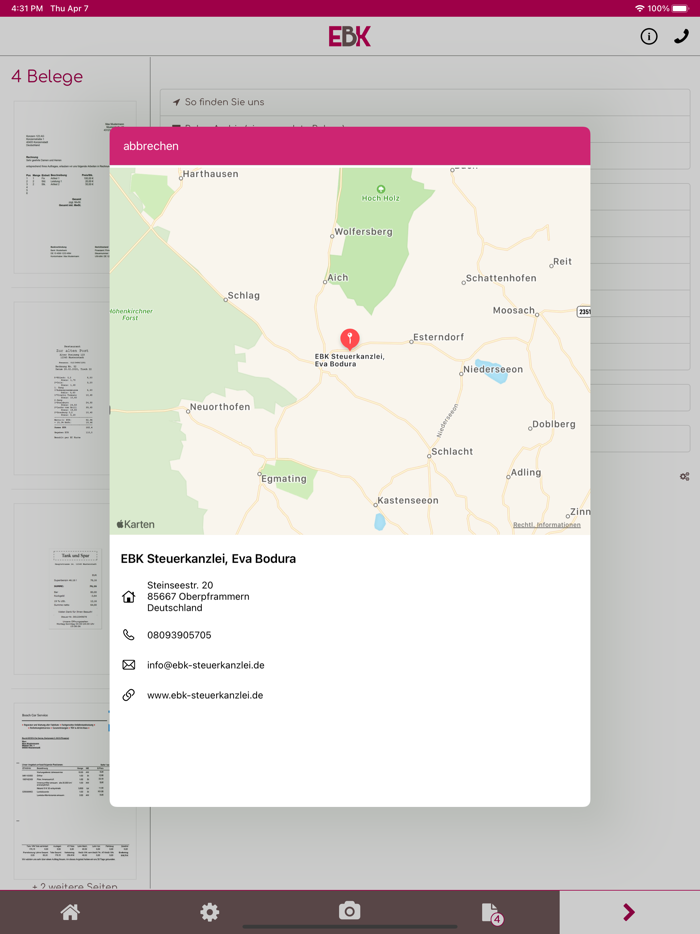Click the '4 Belege' heading
Viewport: 700px width, 934px height.
tap(47, 76)
